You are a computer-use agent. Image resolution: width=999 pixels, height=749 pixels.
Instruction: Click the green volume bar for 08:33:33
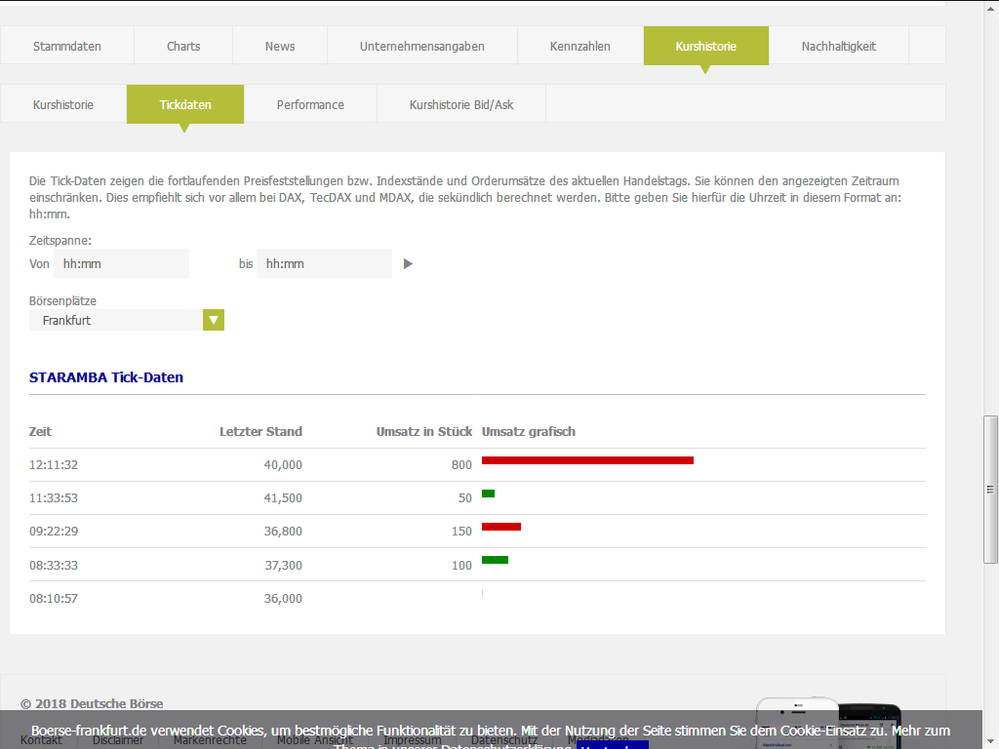[x=495, y=559]
